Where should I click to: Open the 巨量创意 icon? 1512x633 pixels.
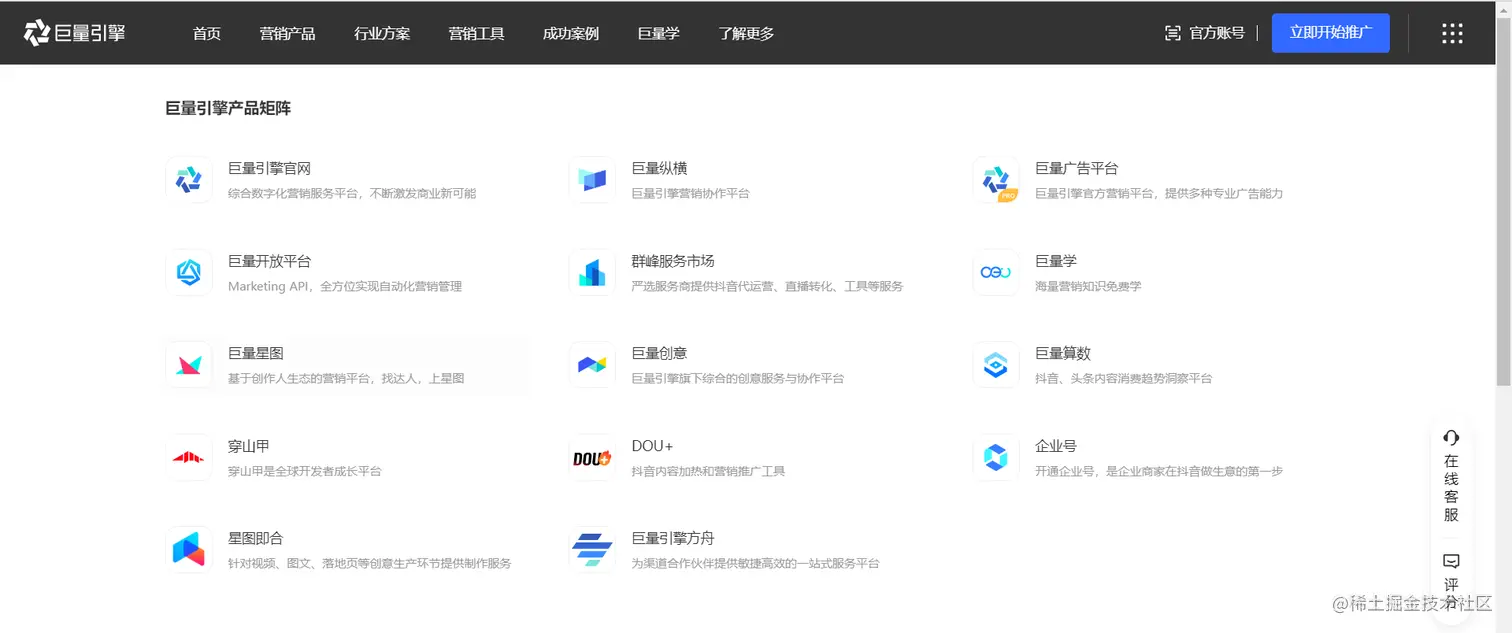[x=592, y=365]
